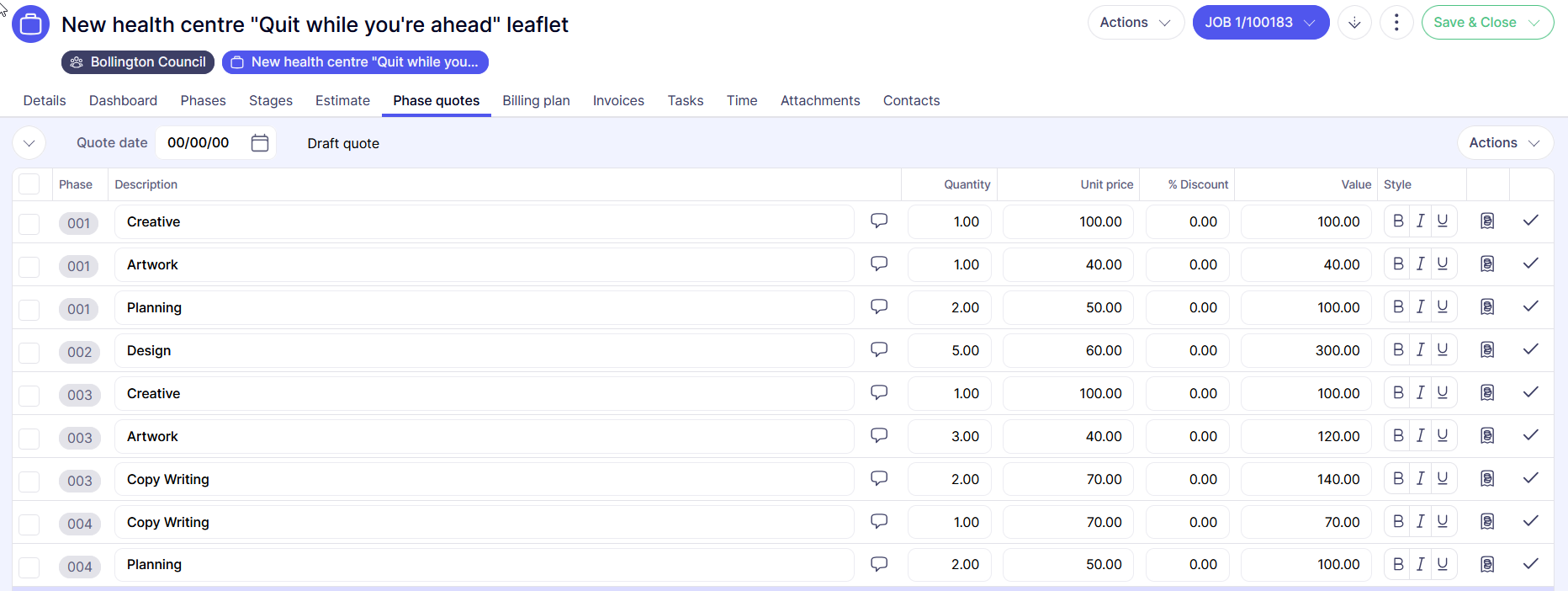This screenshot has height=591, width=1568.
Task: Switch to the Billing plan tab
Action: (536, 101)
